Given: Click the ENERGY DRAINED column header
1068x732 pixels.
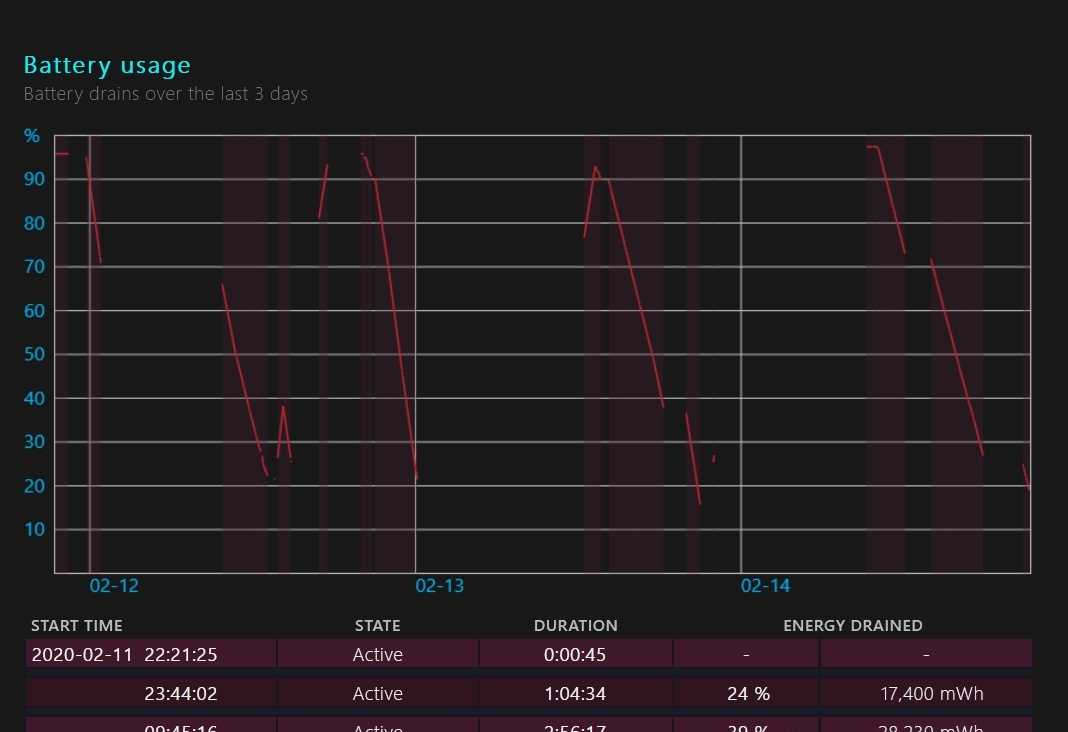Looking at the screenshot, I should (853, 626).
